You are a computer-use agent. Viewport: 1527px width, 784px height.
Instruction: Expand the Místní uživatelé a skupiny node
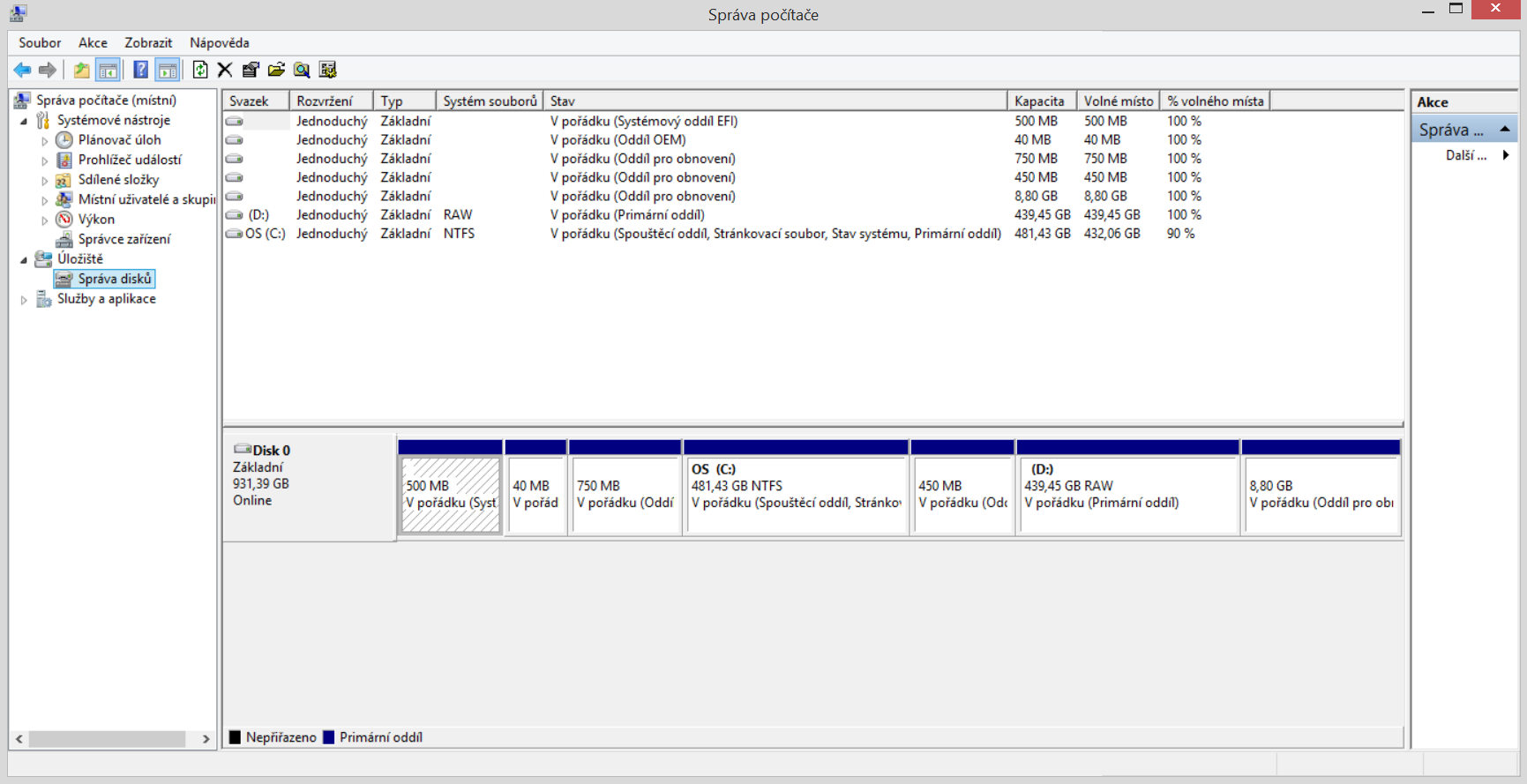(45, 200)
